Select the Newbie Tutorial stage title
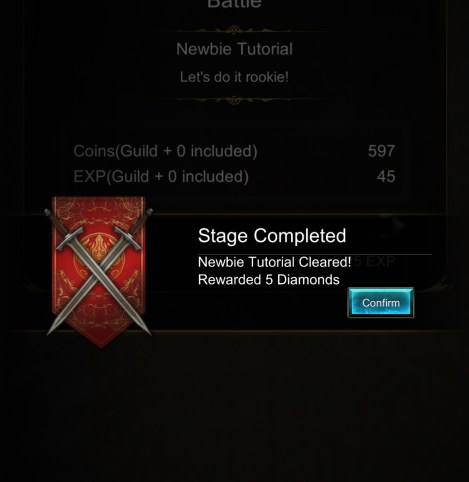The image size is (469, 482). point(234,49)
